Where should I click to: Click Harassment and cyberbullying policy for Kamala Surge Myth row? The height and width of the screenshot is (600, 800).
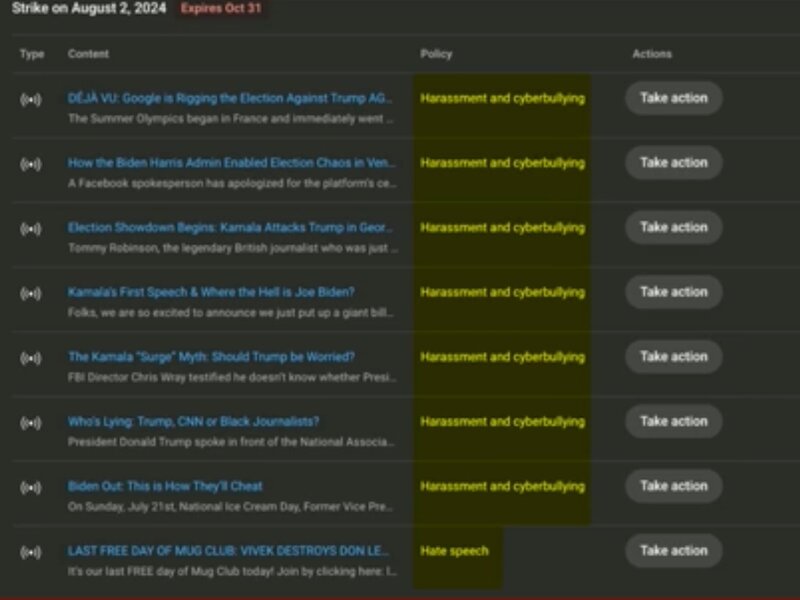pos(503,357)
